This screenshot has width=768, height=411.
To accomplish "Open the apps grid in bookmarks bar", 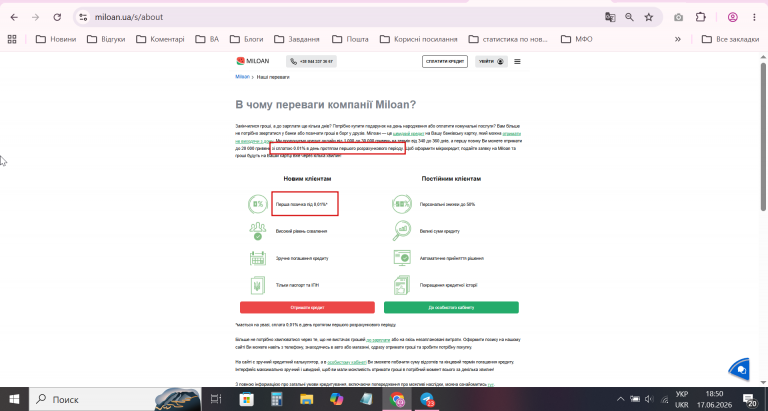I will click(x=12, y=39).
